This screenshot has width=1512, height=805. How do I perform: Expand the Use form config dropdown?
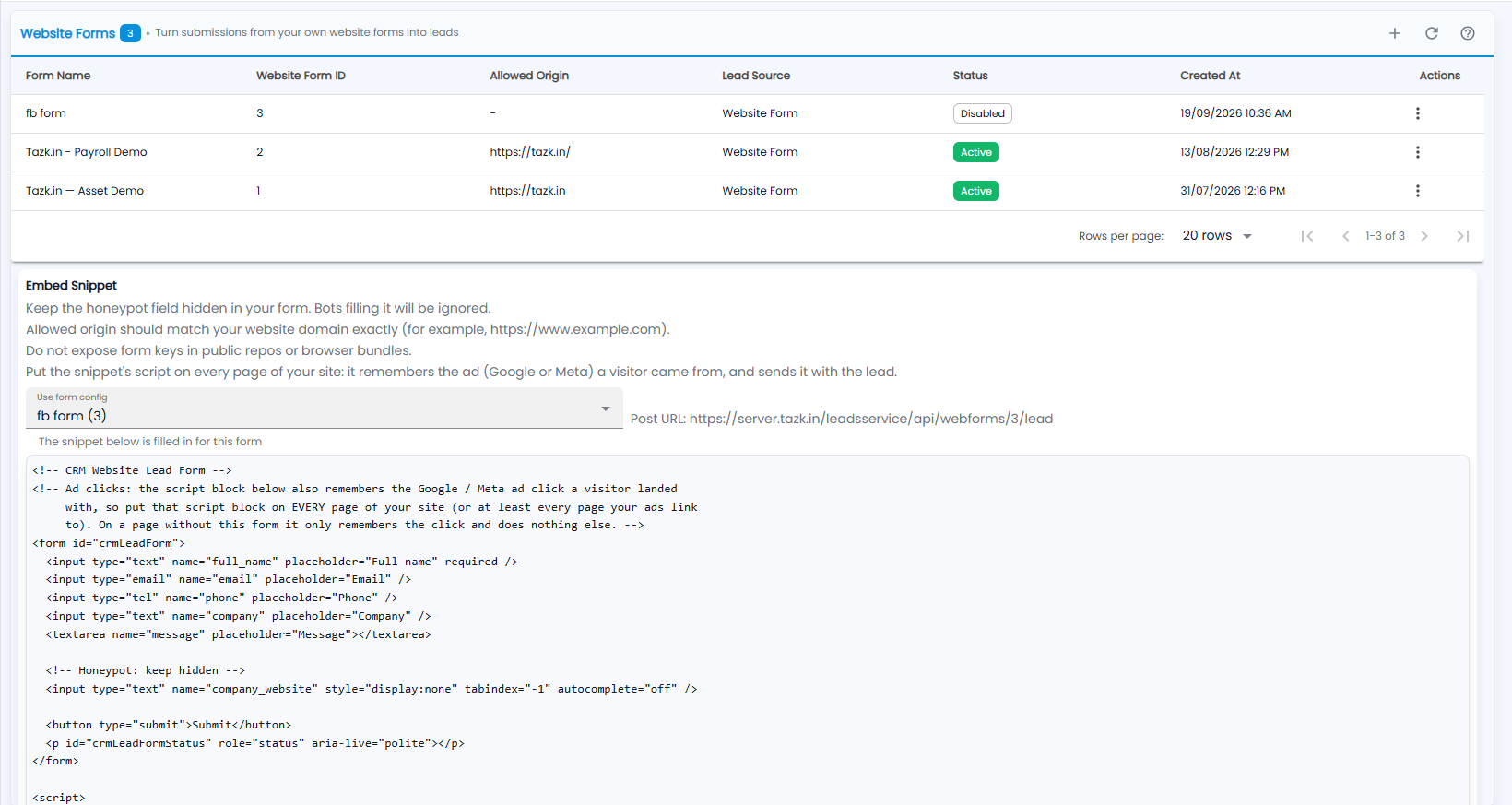click(325, 408)
